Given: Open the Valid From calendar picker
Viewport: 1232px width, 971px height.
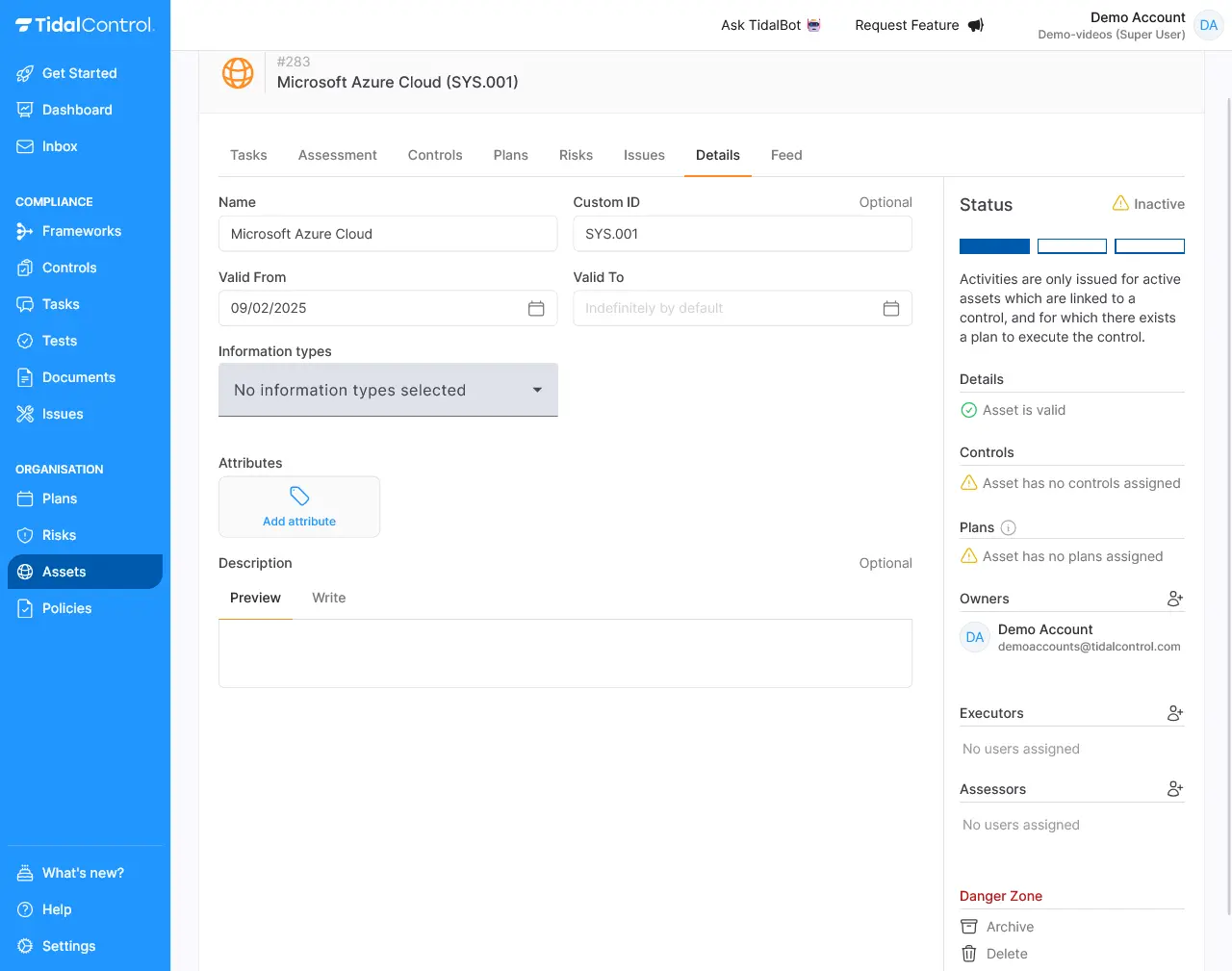Looking at the screenshot, I should [536, 308].
